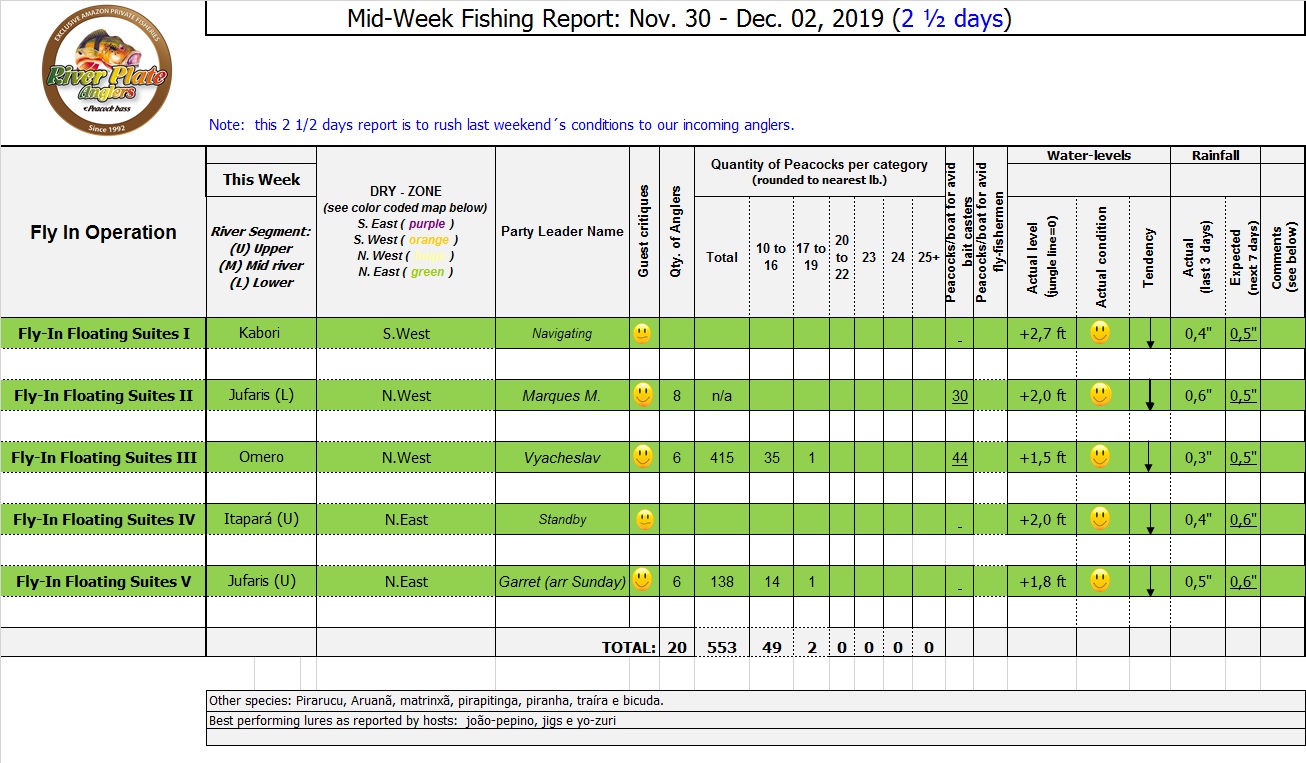Image resolution: width=1306 pixels, height=763 pixels.
Task: Click guest critique smiley for Floating Suites I
Action: click(642, 334)
